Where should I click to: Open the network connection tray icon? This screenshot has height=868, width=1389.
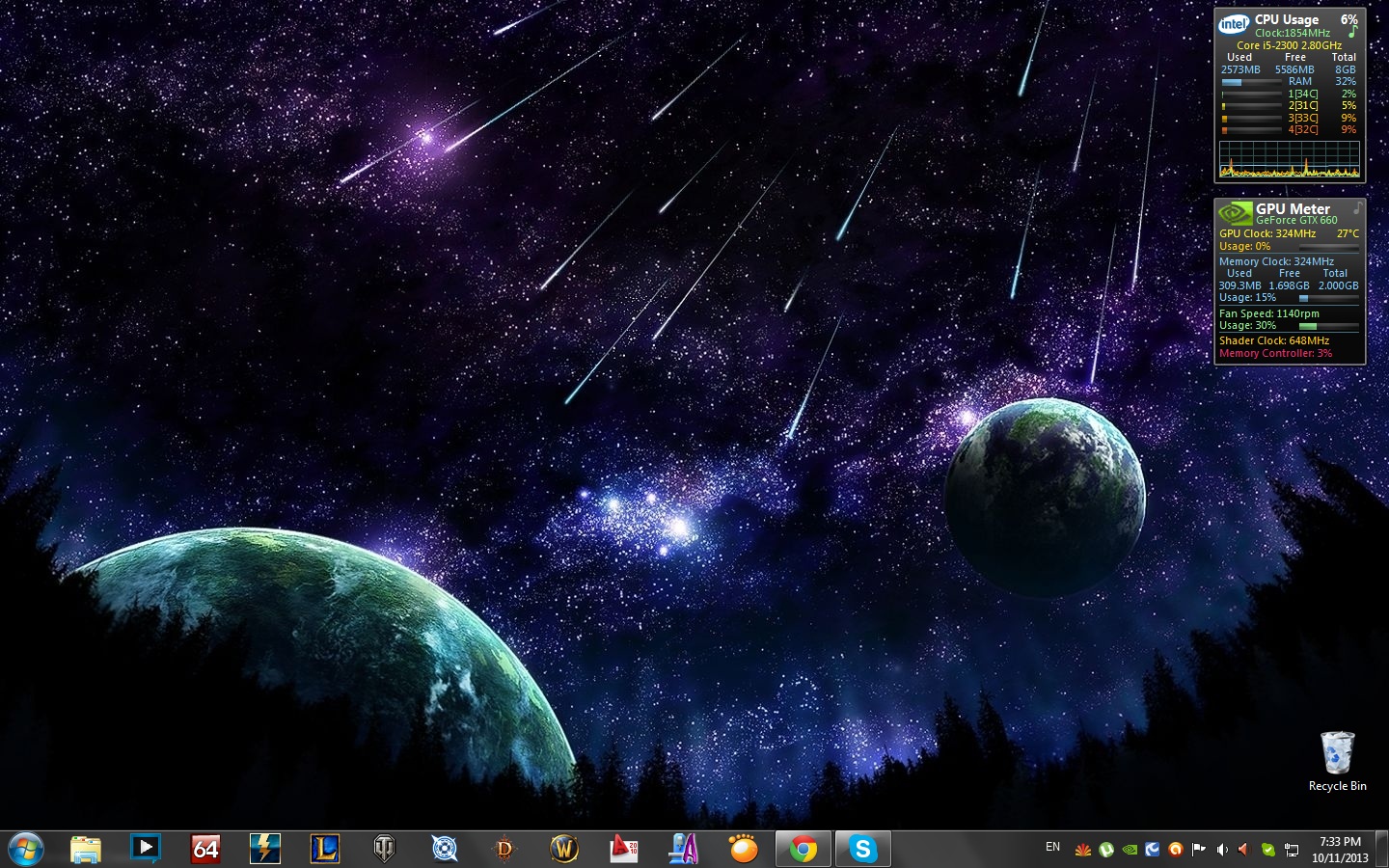(1292, 850)
